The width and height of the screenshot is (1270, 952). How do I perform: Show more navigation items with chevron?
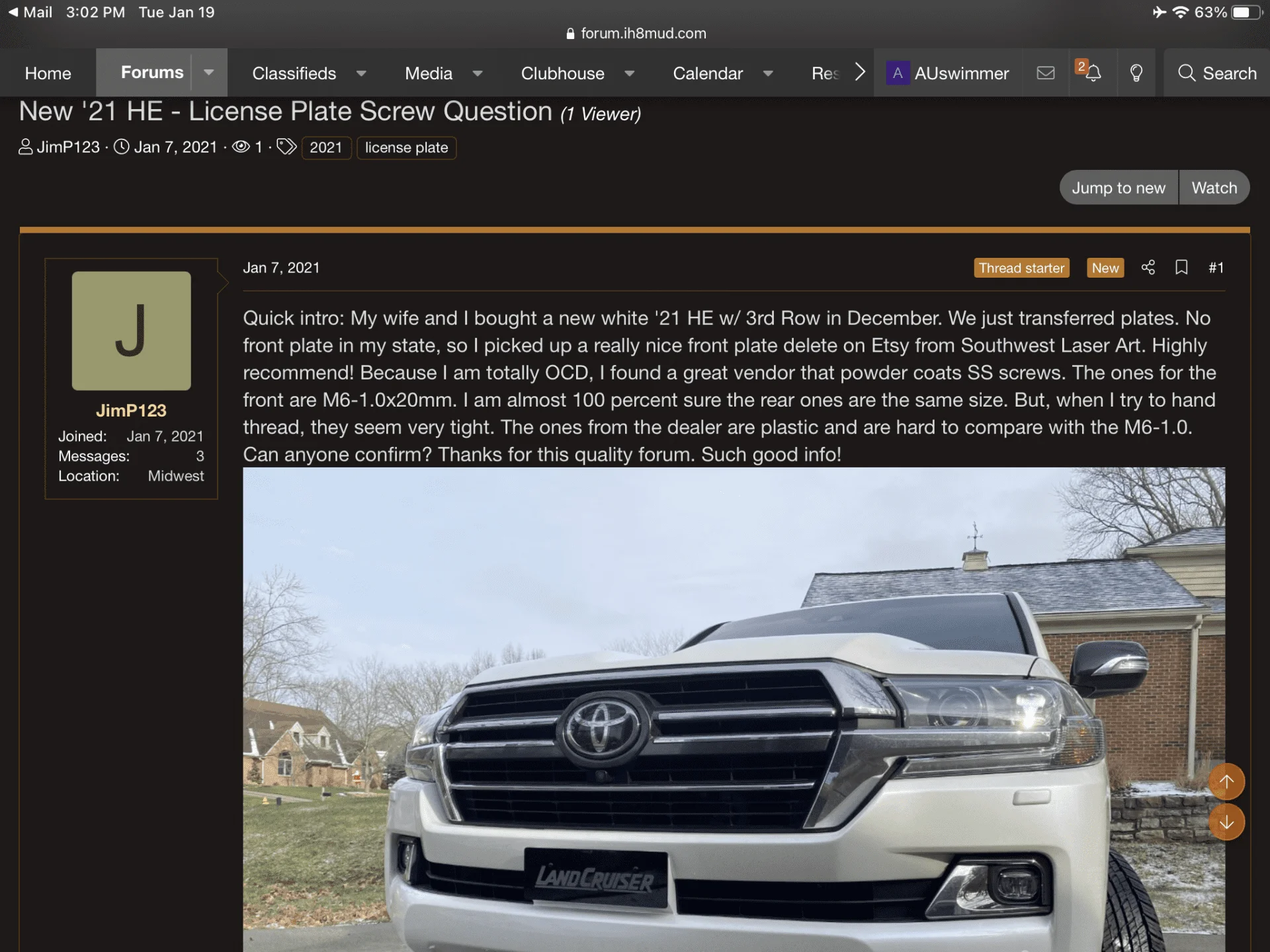859,71
